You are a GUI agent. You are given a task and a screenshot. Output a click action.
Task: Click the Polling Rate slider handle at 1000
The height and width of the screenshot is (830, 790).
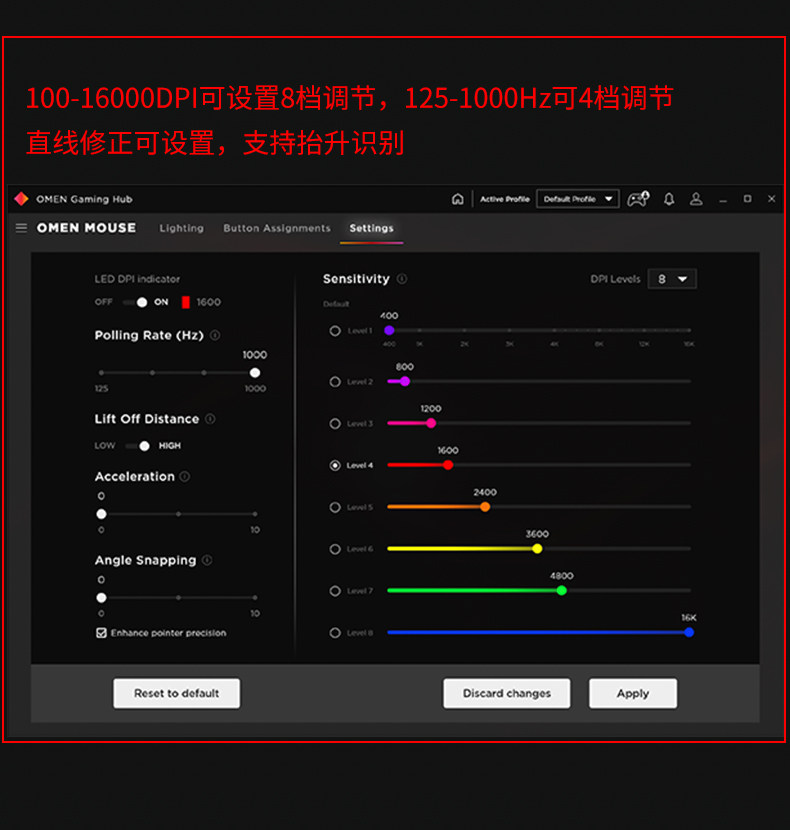(x=255, y=373)
